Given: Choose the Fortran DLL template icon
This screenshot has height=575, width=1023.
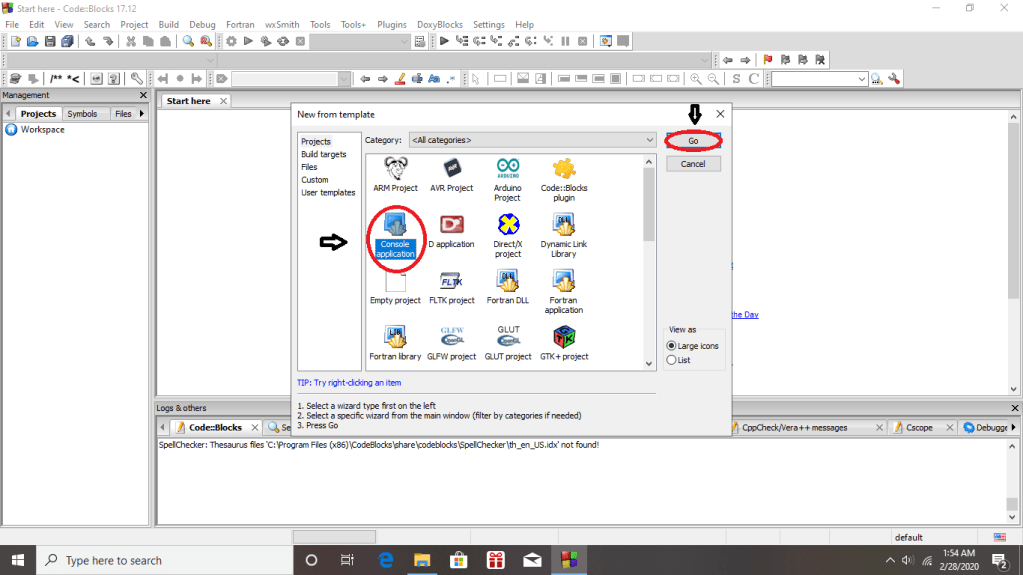Looking at the screenshot, I should (x=507, y=282).
